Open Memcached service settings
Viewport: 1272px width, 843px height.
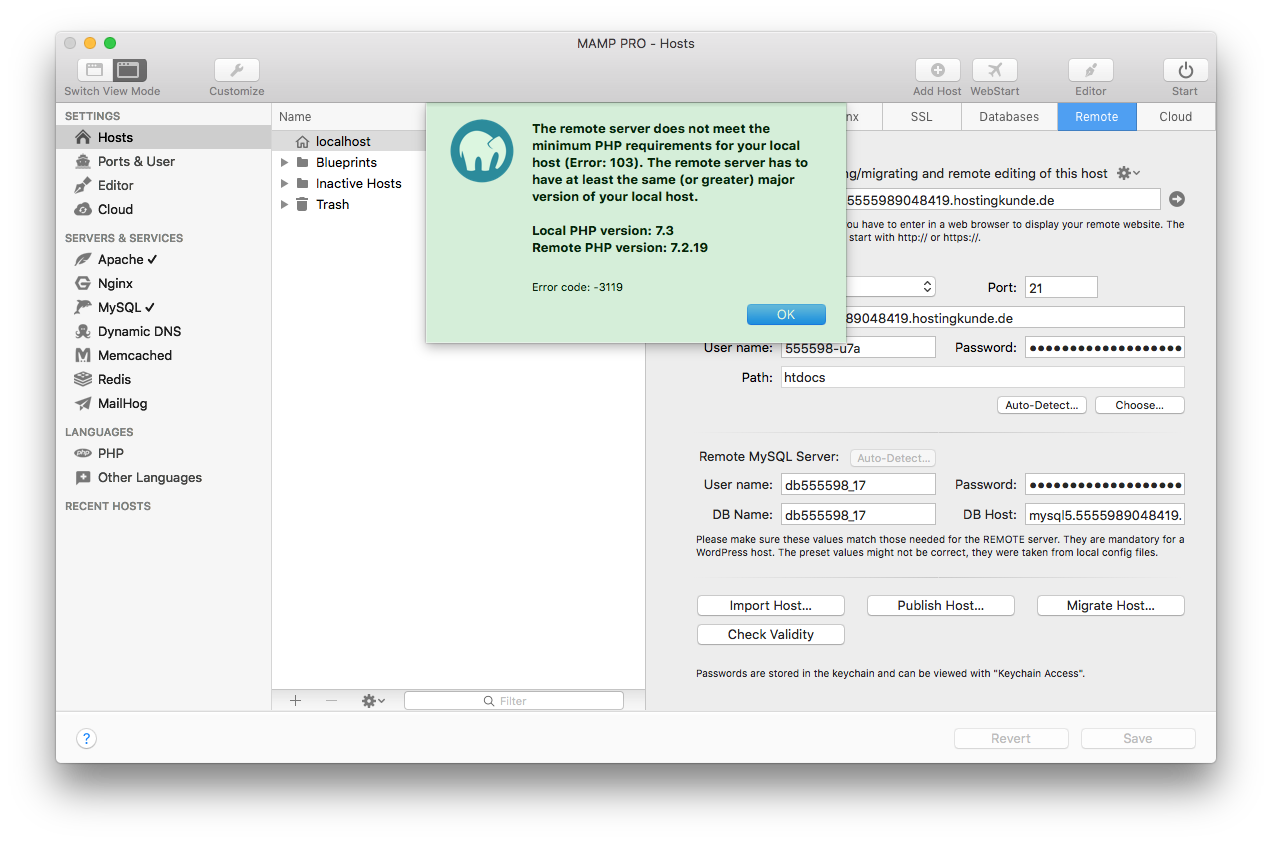click(136, 355)
